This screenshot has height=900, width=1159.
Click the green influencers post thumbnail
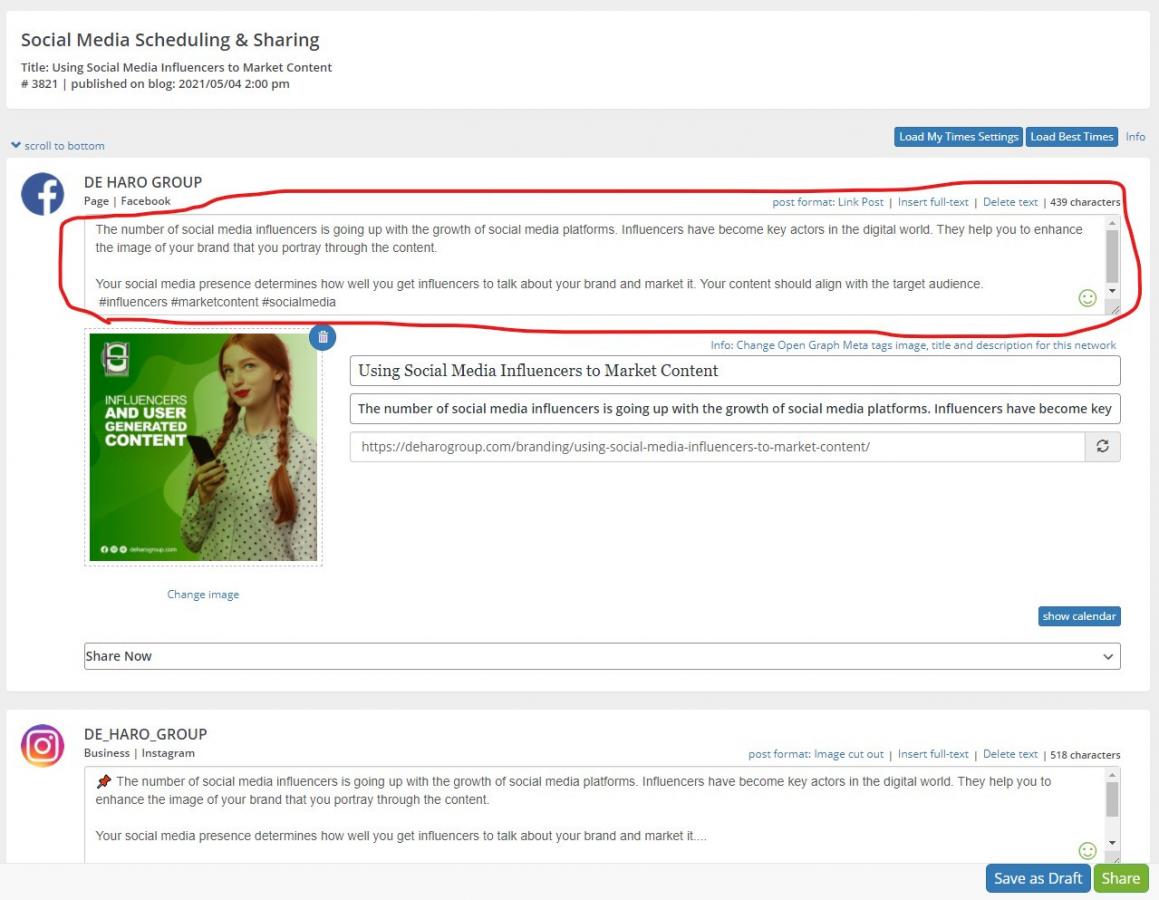point(203,447)
